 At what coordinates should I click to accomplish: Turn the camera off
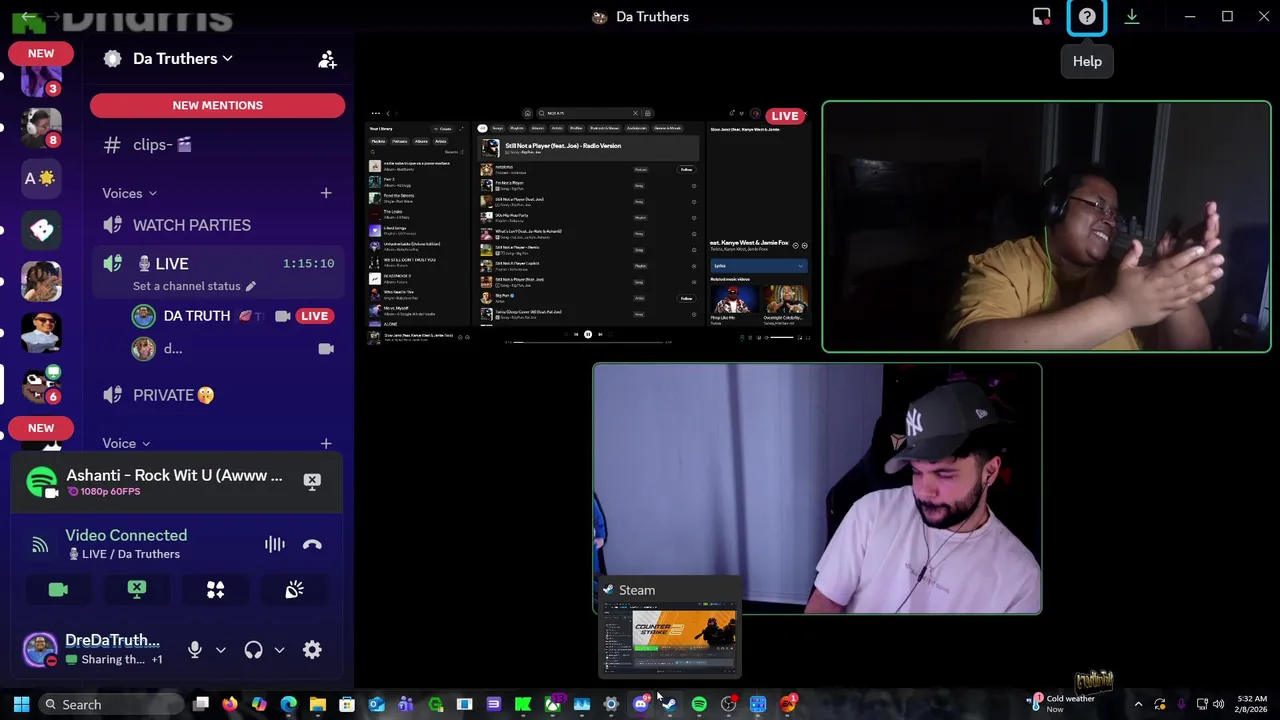click(58, 590)
